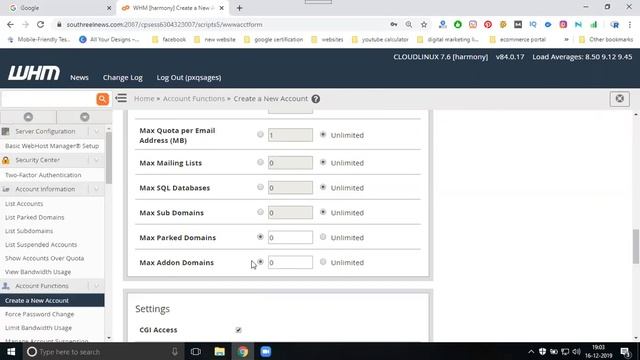Open the News menu item
The image size is (640, 360).
79,78
